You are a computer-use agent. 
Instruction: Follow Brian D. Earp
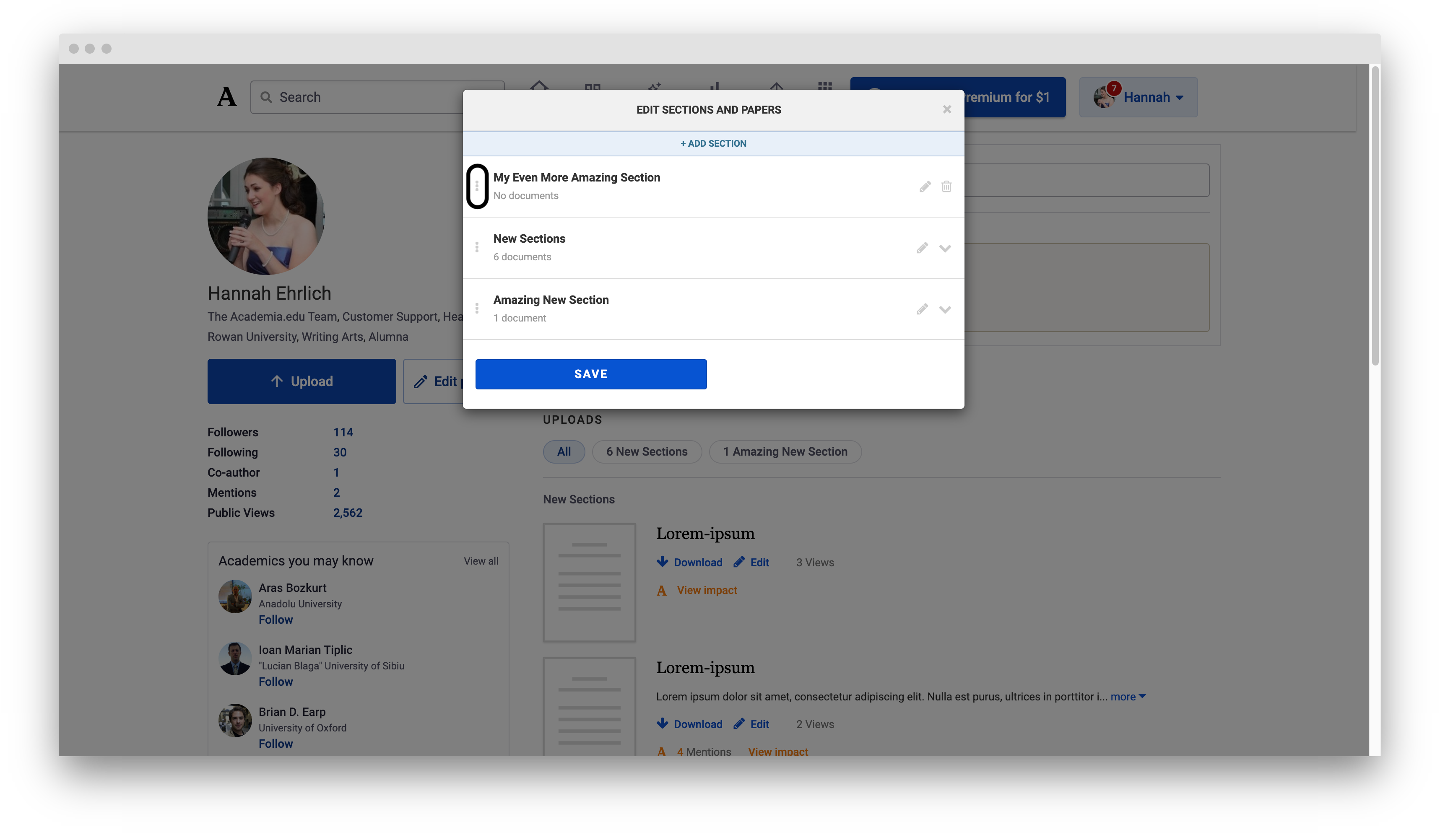(276, 744)
